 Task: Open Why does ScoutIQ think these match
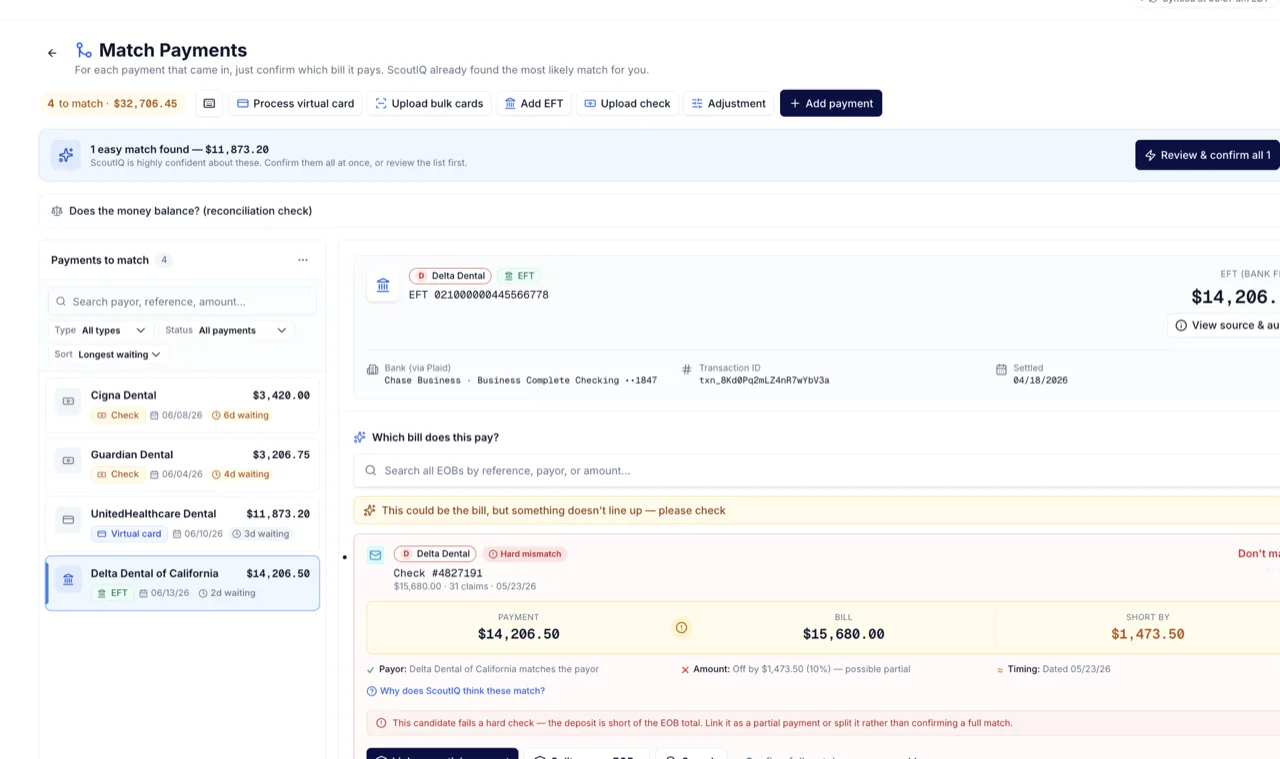(x=456, y=691)
